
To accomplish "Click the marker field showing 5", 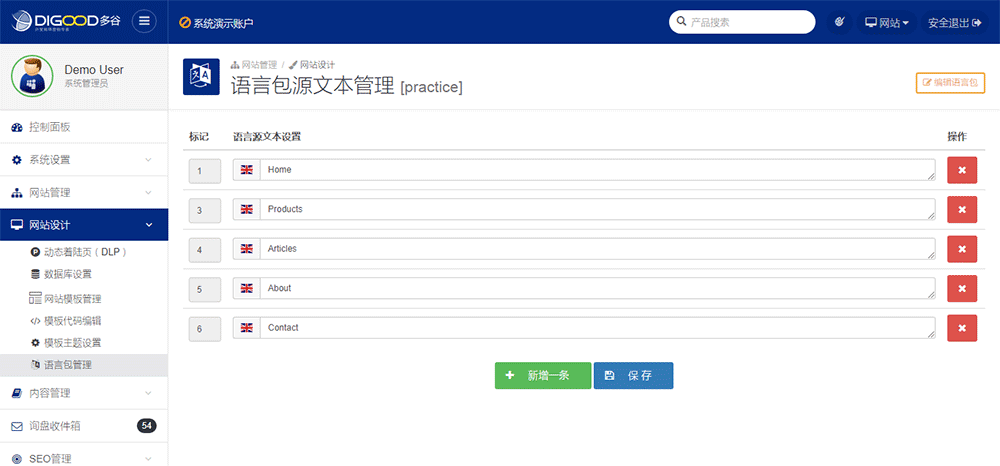I will click(x=205, y=289).
